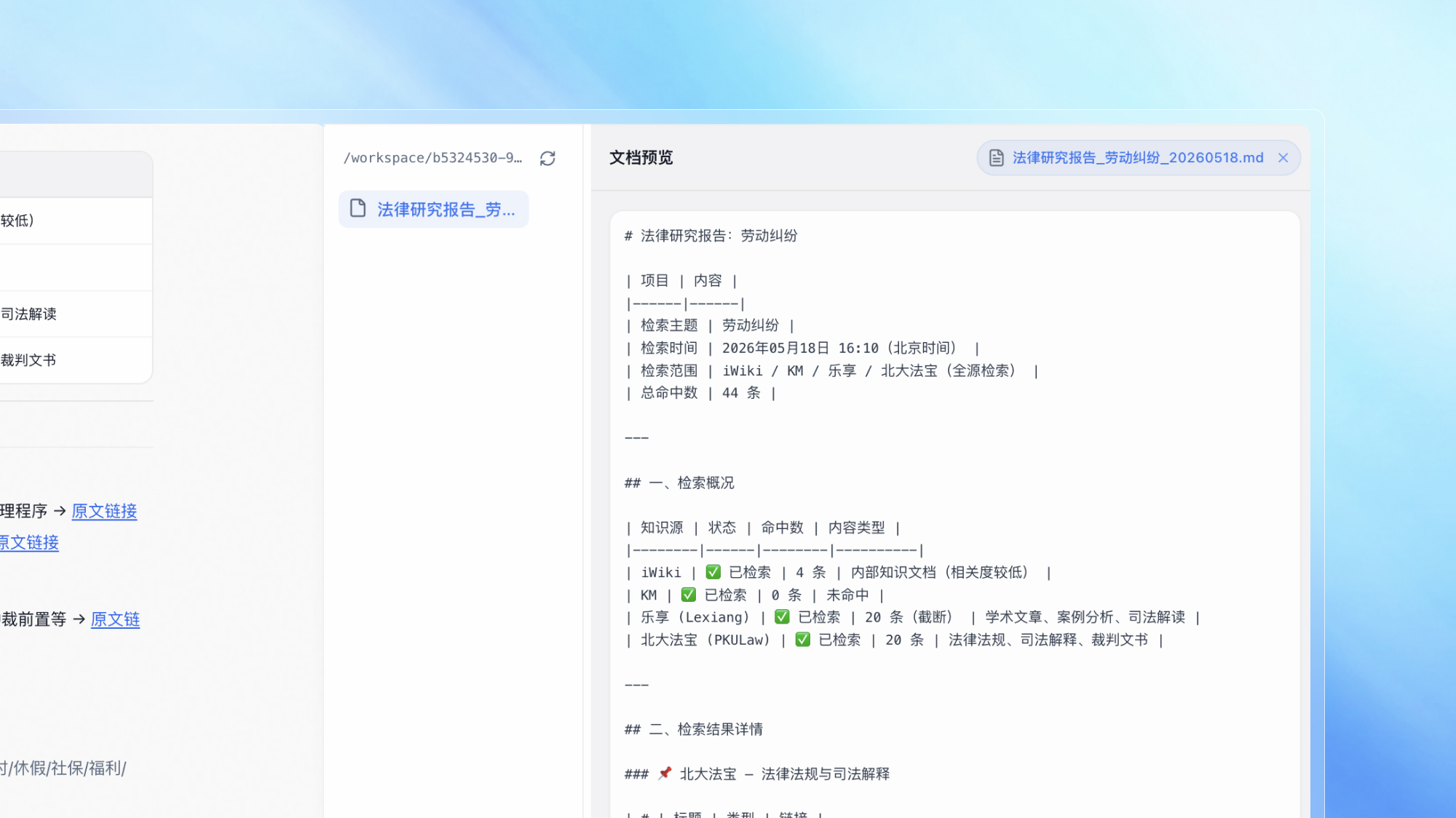The height and width of the screenshot is (818, 1456).
Task: Click the 总命中数 44 条 row
Action: (700, 393)
